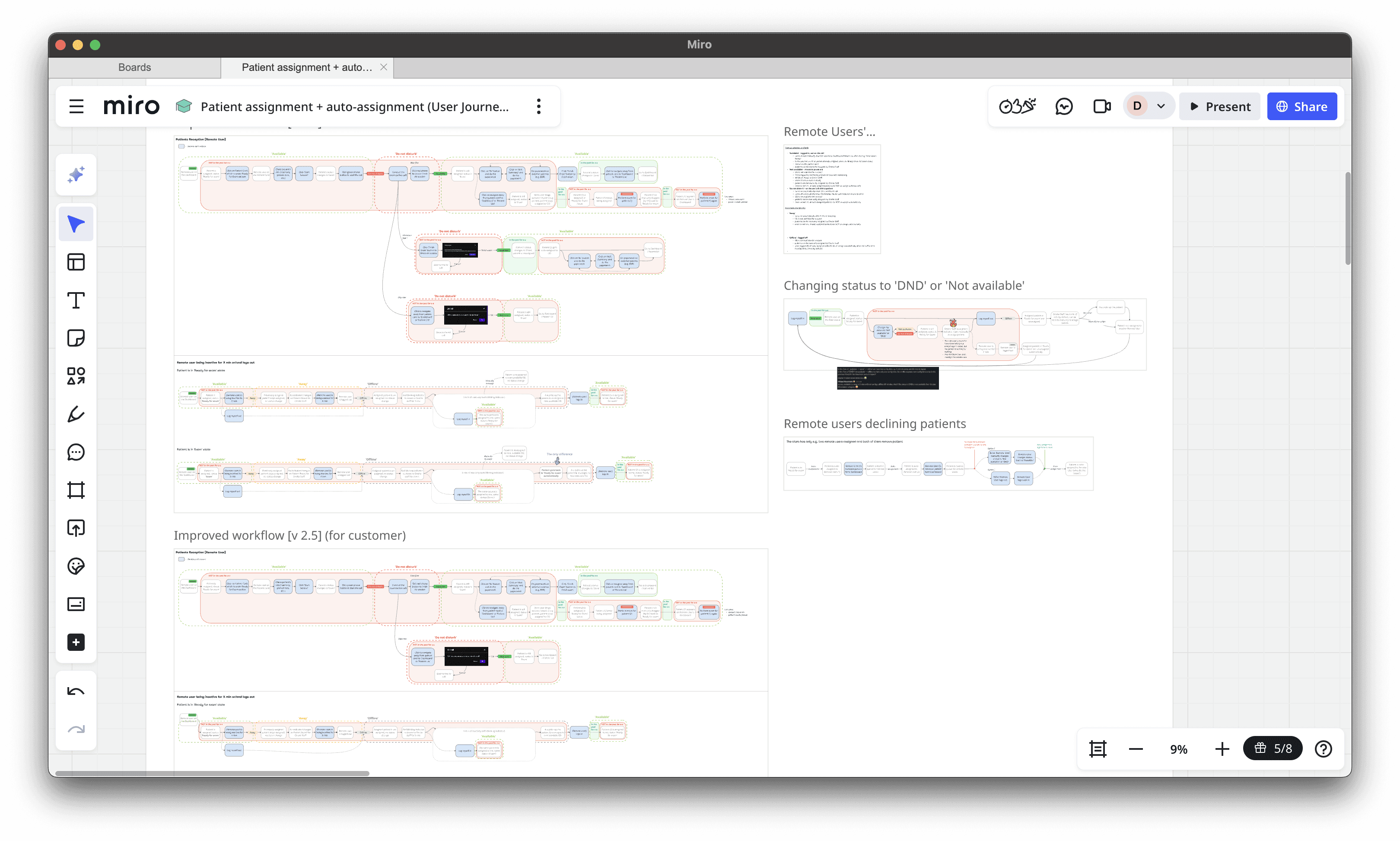Viewport: 1400px width, 841px height.
Task: Select the Frame tool
Action: (x=76, y=490)
